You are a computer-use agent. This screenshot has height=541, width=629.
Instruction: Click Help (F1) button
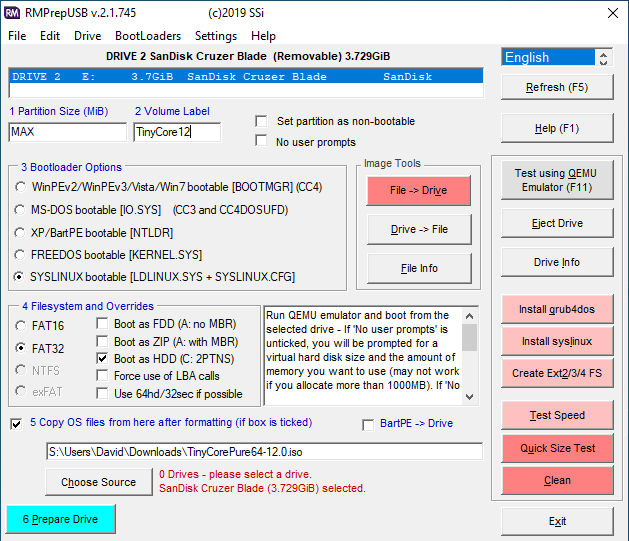[x=557, y=128]
